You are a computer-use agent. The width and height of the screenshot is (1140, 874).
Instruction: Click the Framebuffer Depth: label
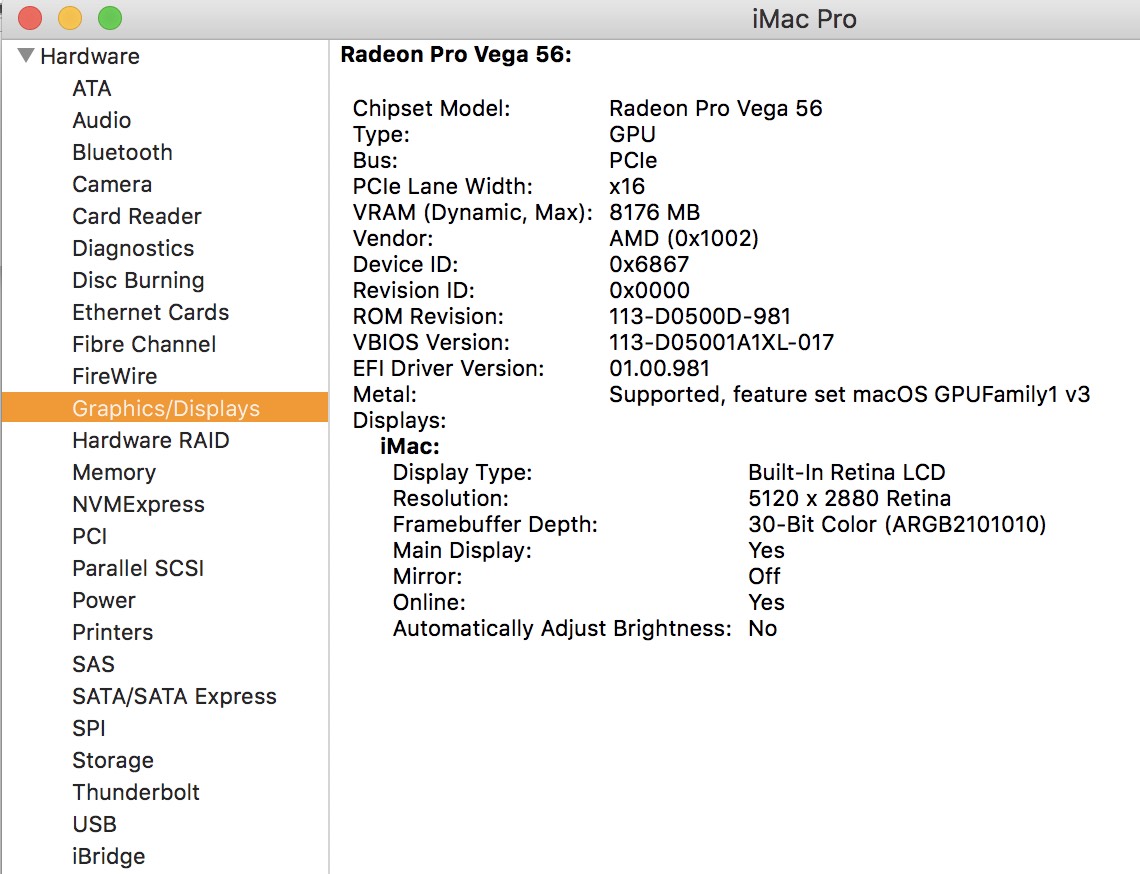(494, 524)
